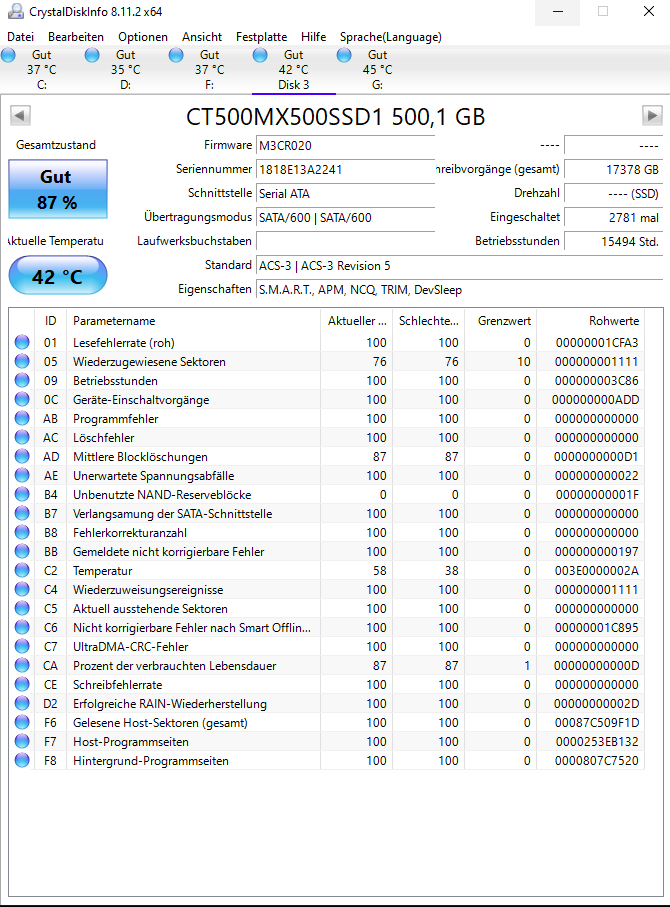
Task: Switch to drive C: tab
Action: point(42,70)
